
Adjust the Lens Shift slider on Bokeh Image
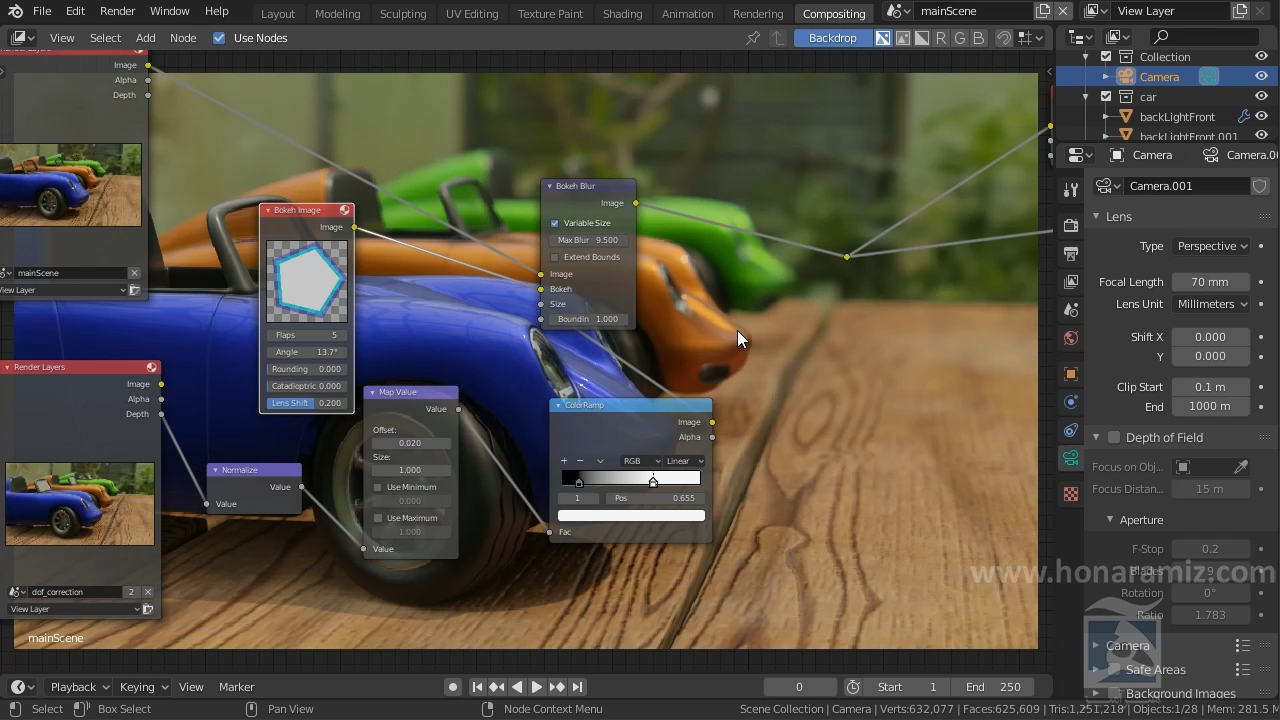coord(307,403)
